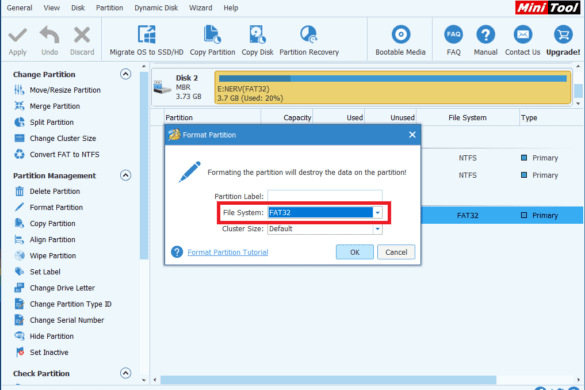Collapse the Check Partition section
Image resolution: width=585 pixels, height=390 pixels.
(126, 373)
